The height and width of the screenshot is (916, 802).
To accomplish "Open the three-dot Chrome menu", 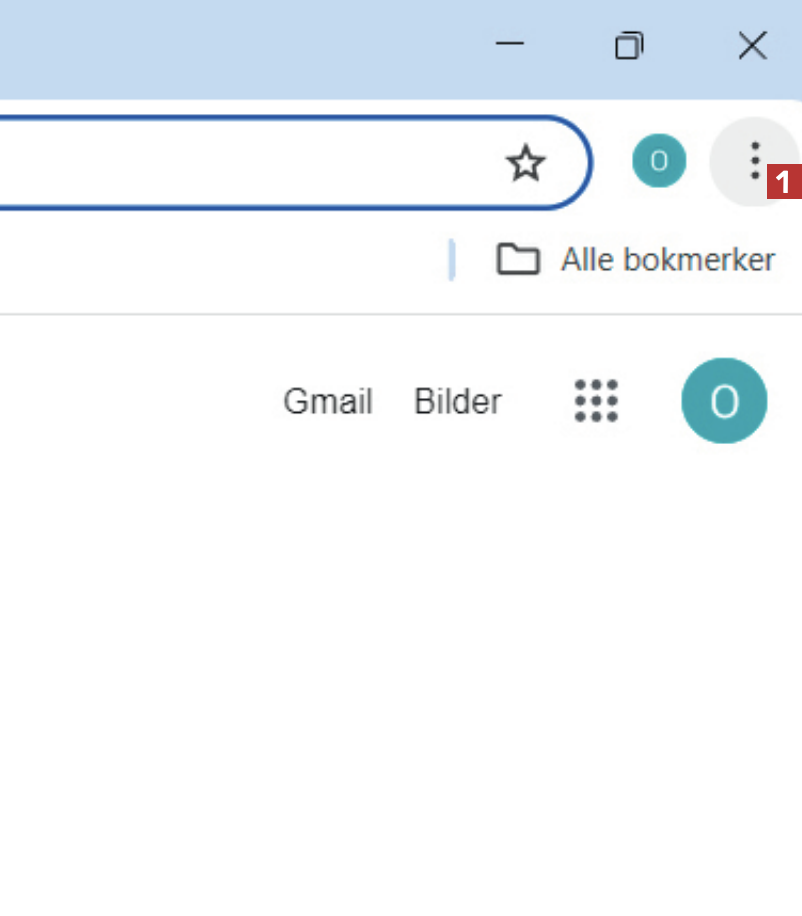I will click(x=754, y=160).
